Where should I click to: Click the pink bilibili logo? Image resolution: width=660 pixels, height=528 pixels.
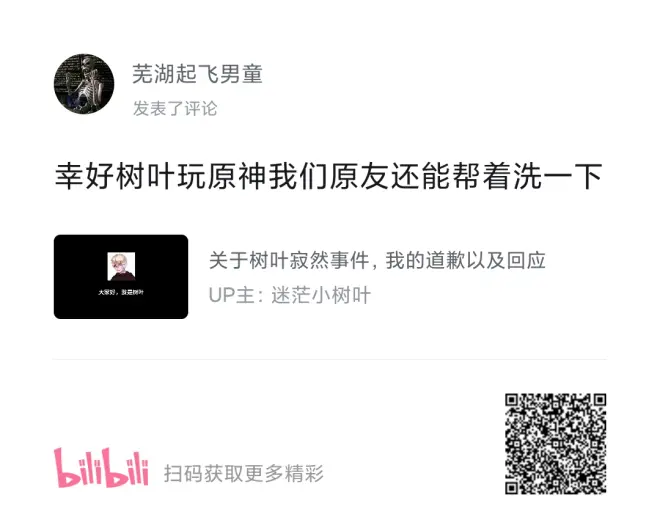[101, 467]
